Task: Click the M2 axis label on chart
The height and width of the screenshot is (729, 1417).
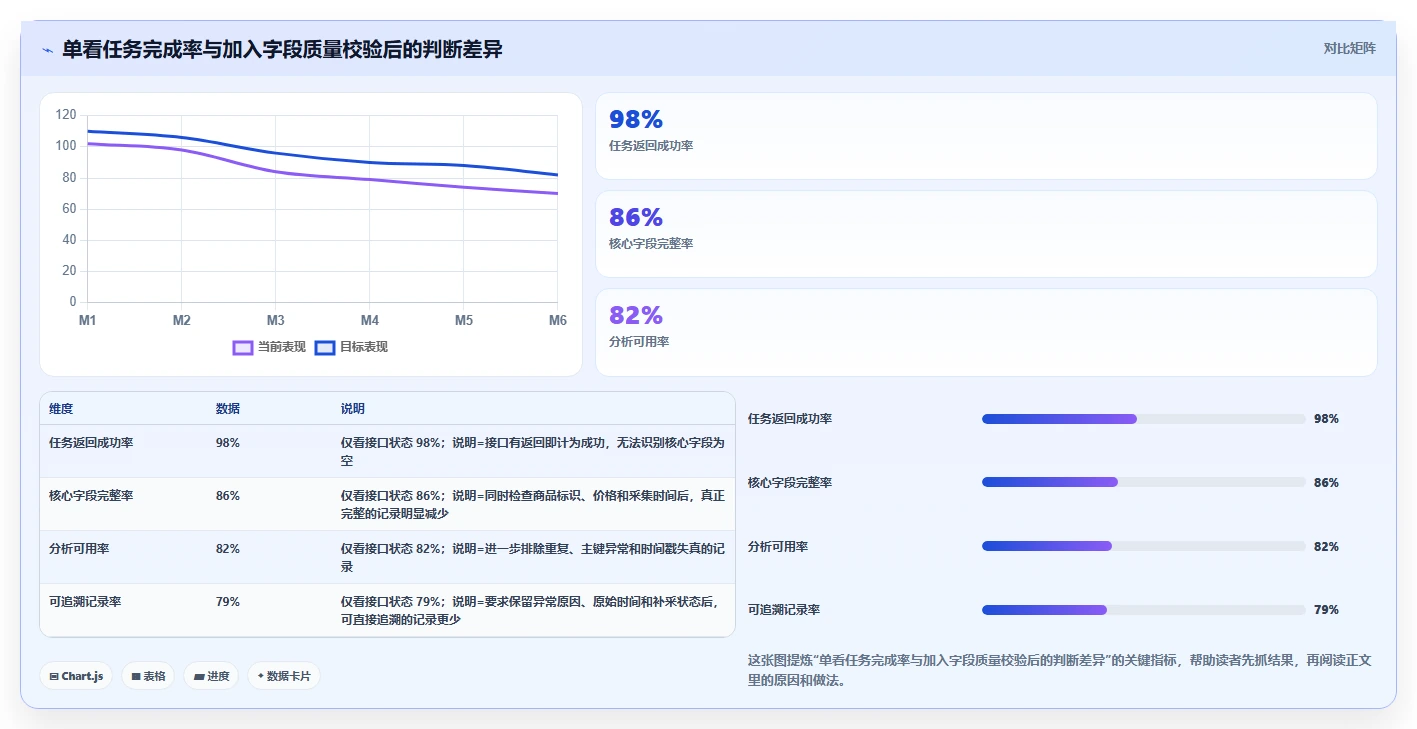Action: click(182, 320)
